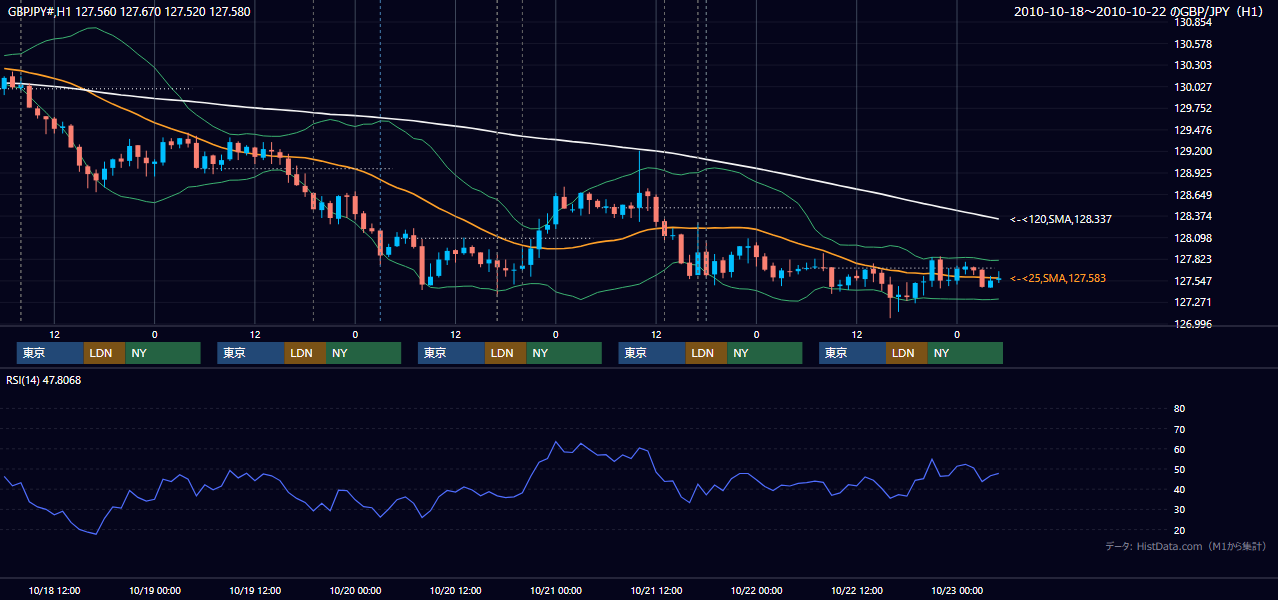Click price axis value 127.271

1192,302
